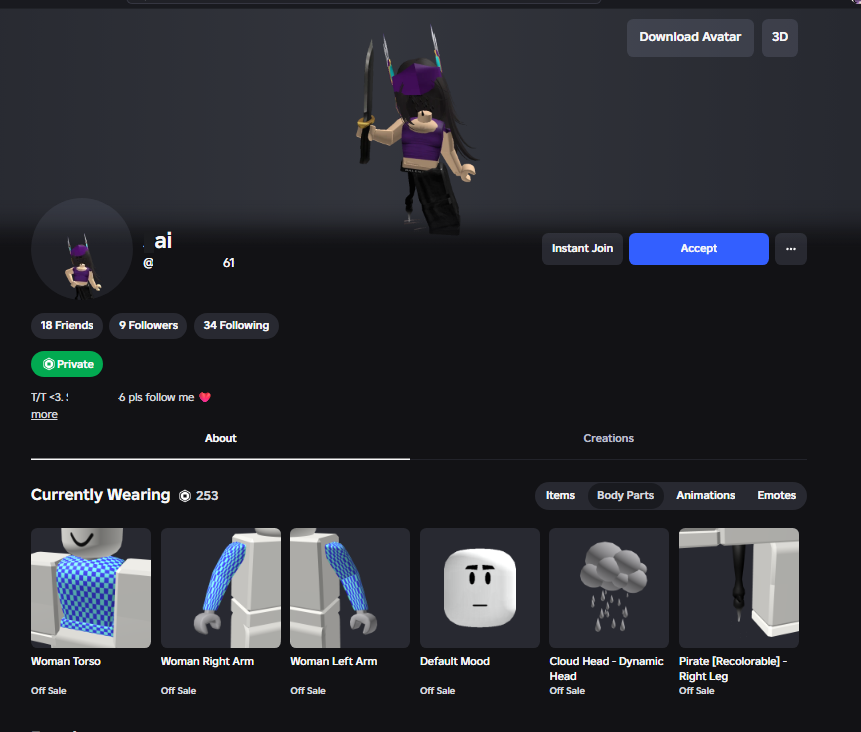The image size is (861, 732).
Task: Click the Woman Right Arm name
Action: coord(208,662)
